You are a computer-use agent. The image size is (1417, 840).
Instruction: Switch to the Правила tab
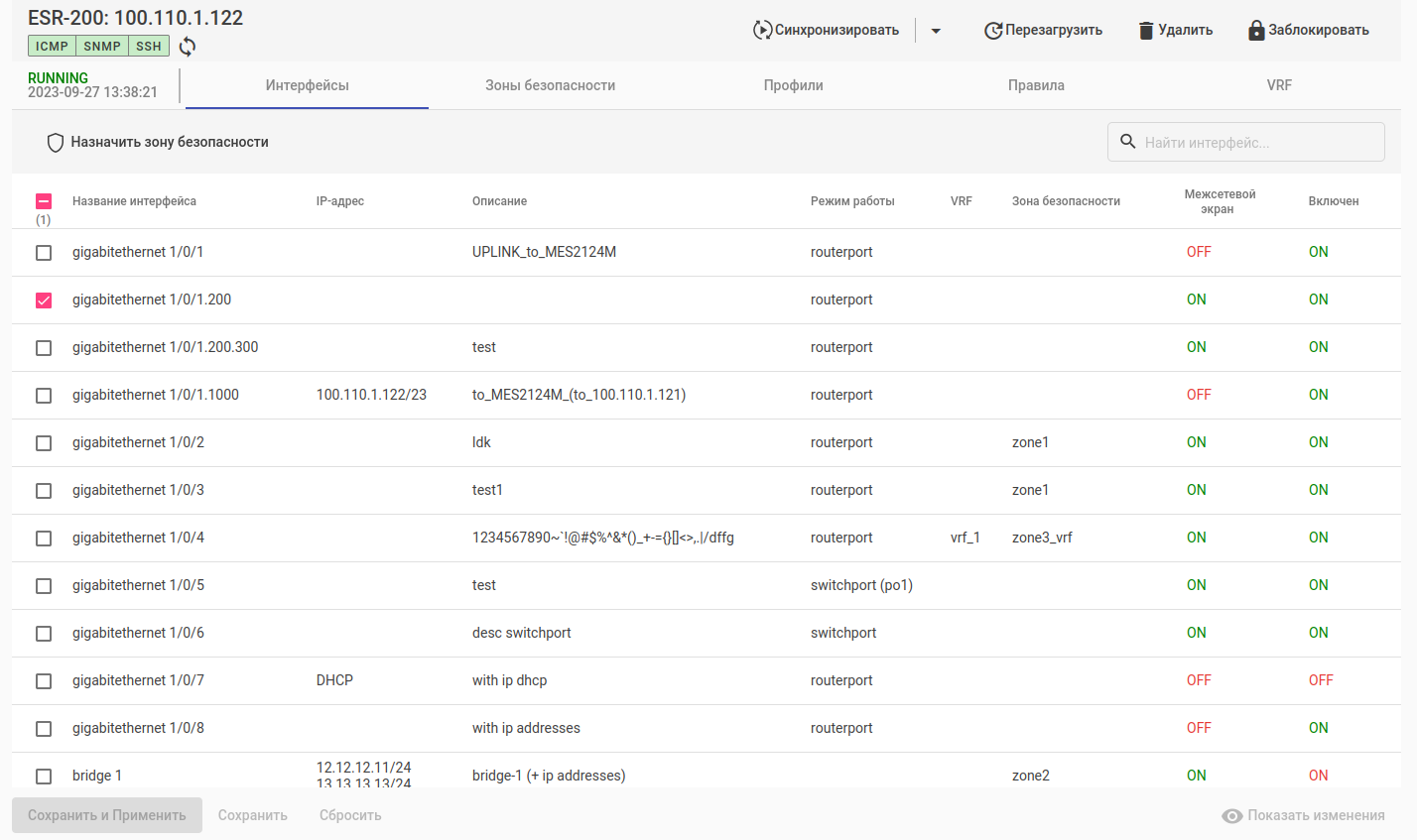pyautogui.click(x=1036, y=85)
